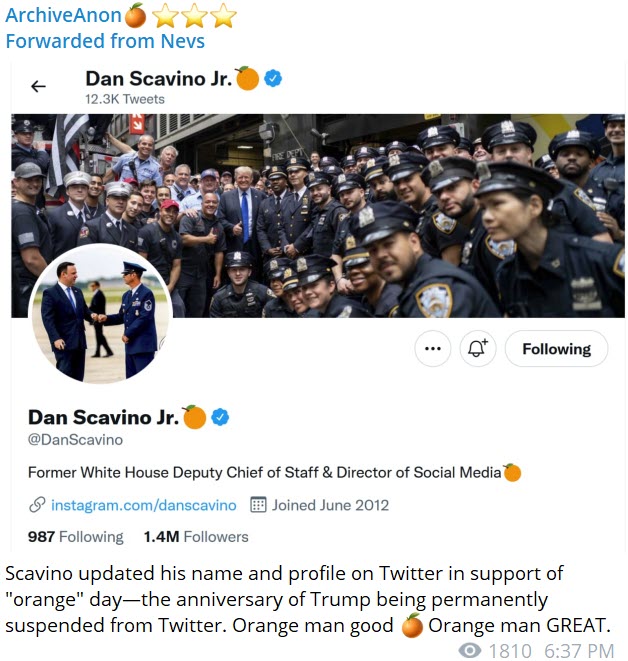The height and width of the screenshot is (661, 628).
Task: Open the Forwarded from Nevs source
Action: (105, 41)
